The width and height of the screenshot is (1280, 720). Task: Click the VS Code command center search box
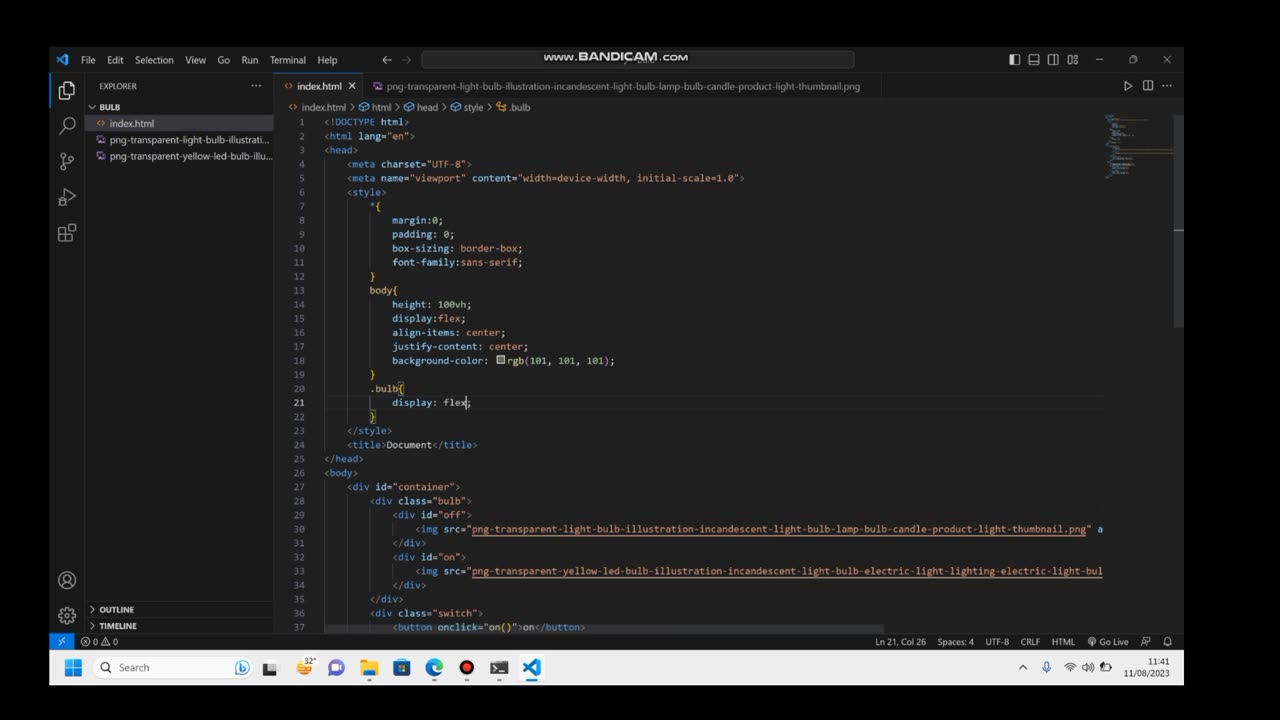coord(637,60)
